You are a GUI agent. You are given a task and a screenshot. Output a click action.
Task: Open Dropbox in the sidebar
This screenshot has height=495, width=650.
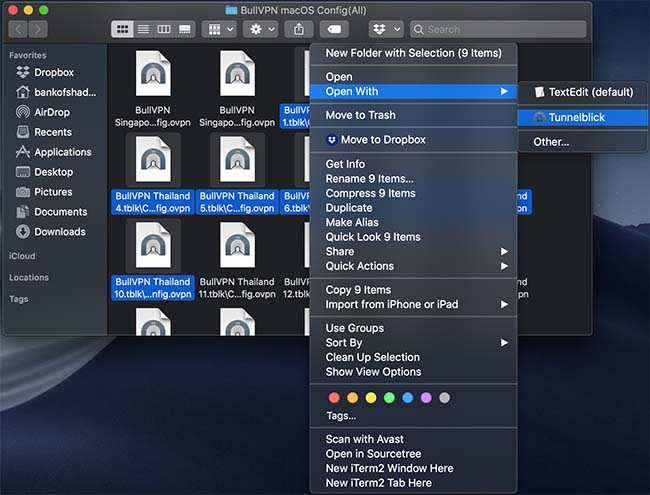tap(54, 72)
